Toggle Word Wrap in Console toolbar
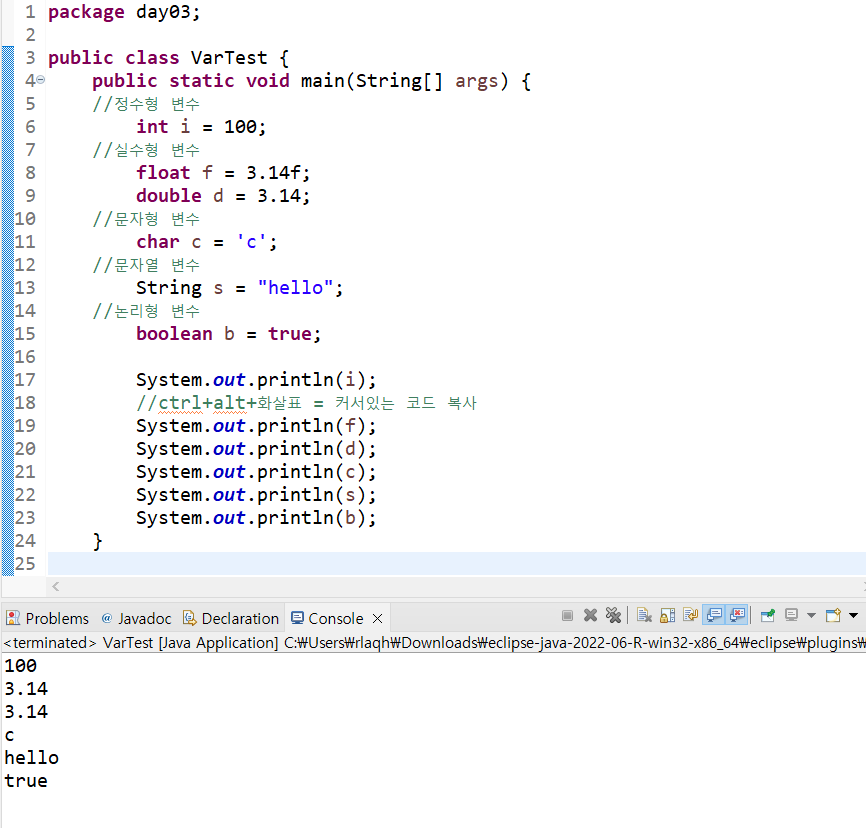 click(x=690, y=615)
